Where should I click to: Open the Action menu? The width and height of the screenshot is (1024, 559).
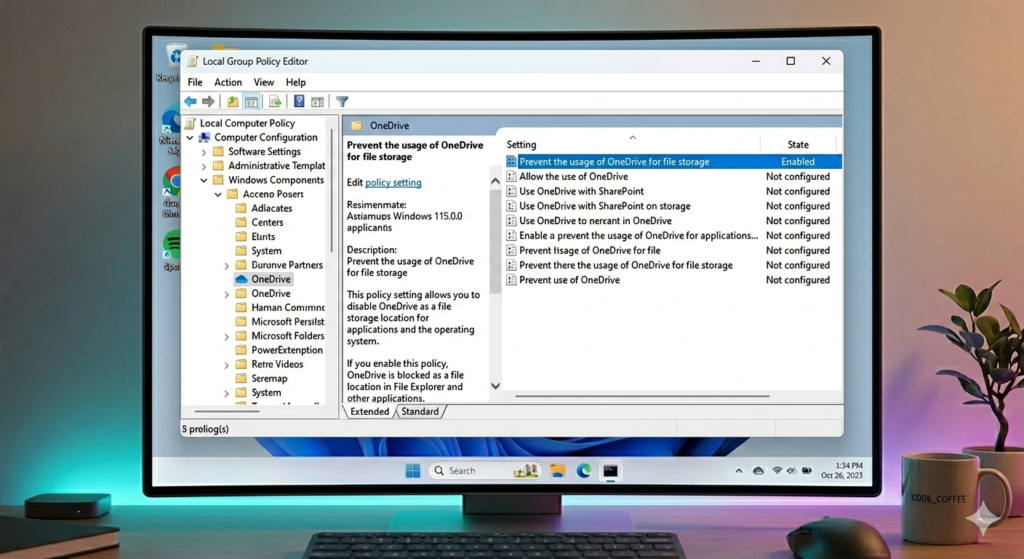228,82
